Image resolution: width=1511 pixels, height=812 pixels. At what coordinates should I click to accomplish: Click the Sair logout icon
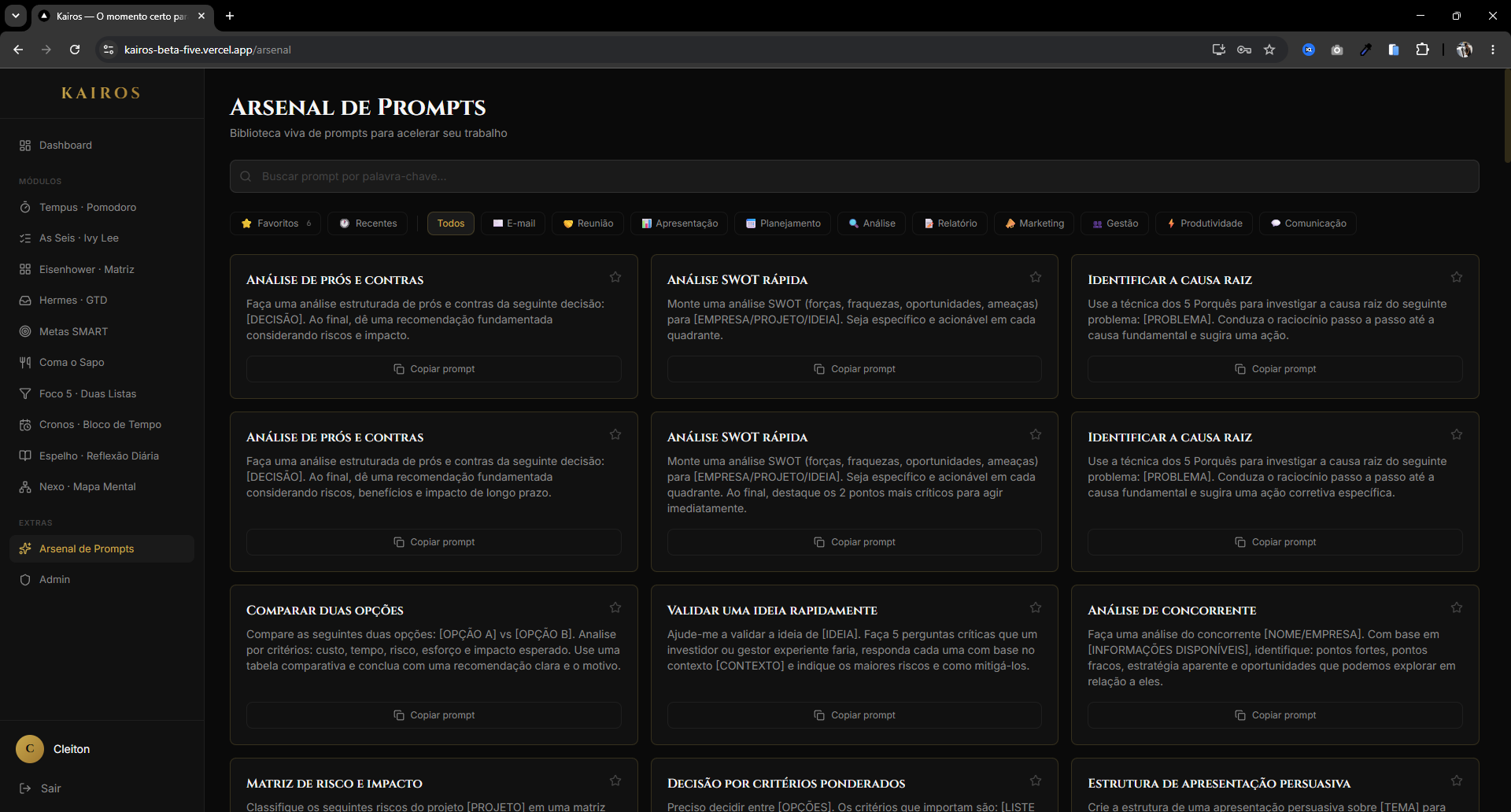[x=25, y=788]
